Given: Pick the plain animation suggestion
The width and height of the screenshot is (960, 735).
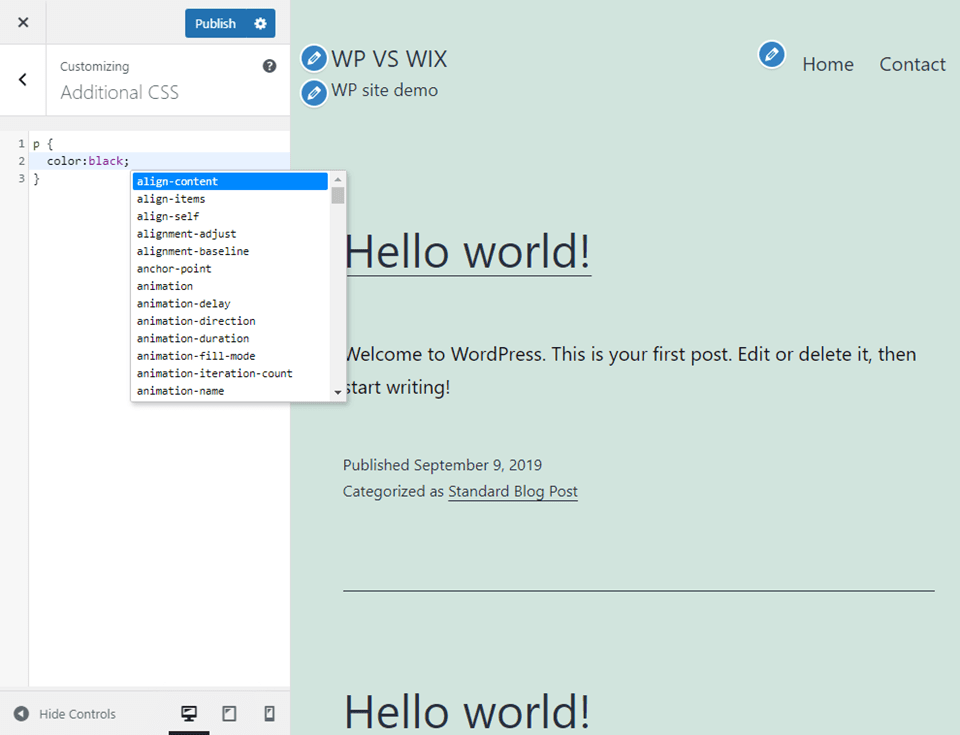Looking at the screenshot, I should click(x=230, y=286).
